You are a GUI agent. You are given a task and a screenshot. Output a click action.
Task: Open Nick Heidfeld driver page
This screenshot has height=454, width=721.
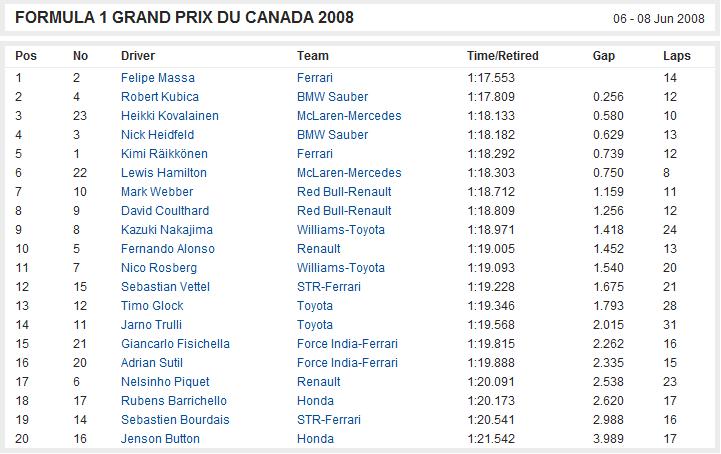157,135
